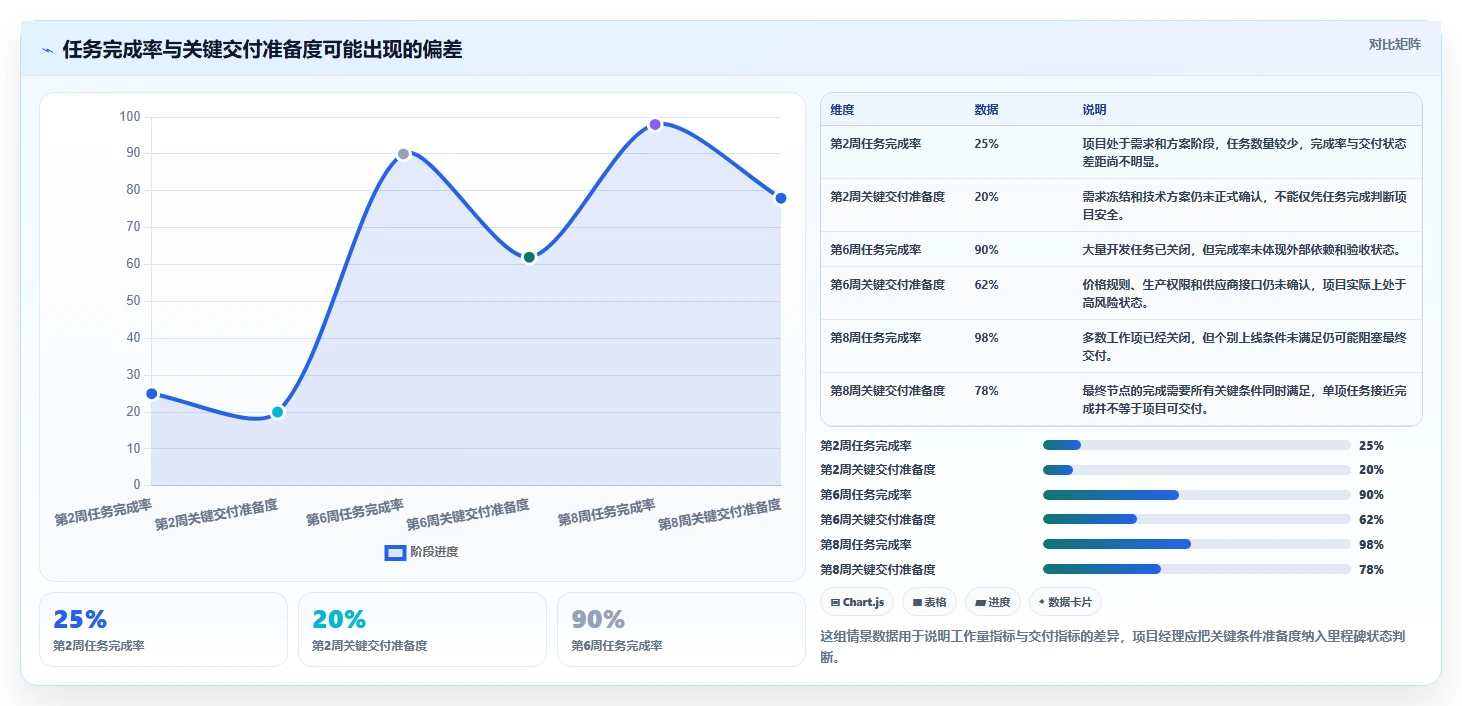Click the 98% value in the table
This screenshot has width=1462, height=706.
pos(986,338)
